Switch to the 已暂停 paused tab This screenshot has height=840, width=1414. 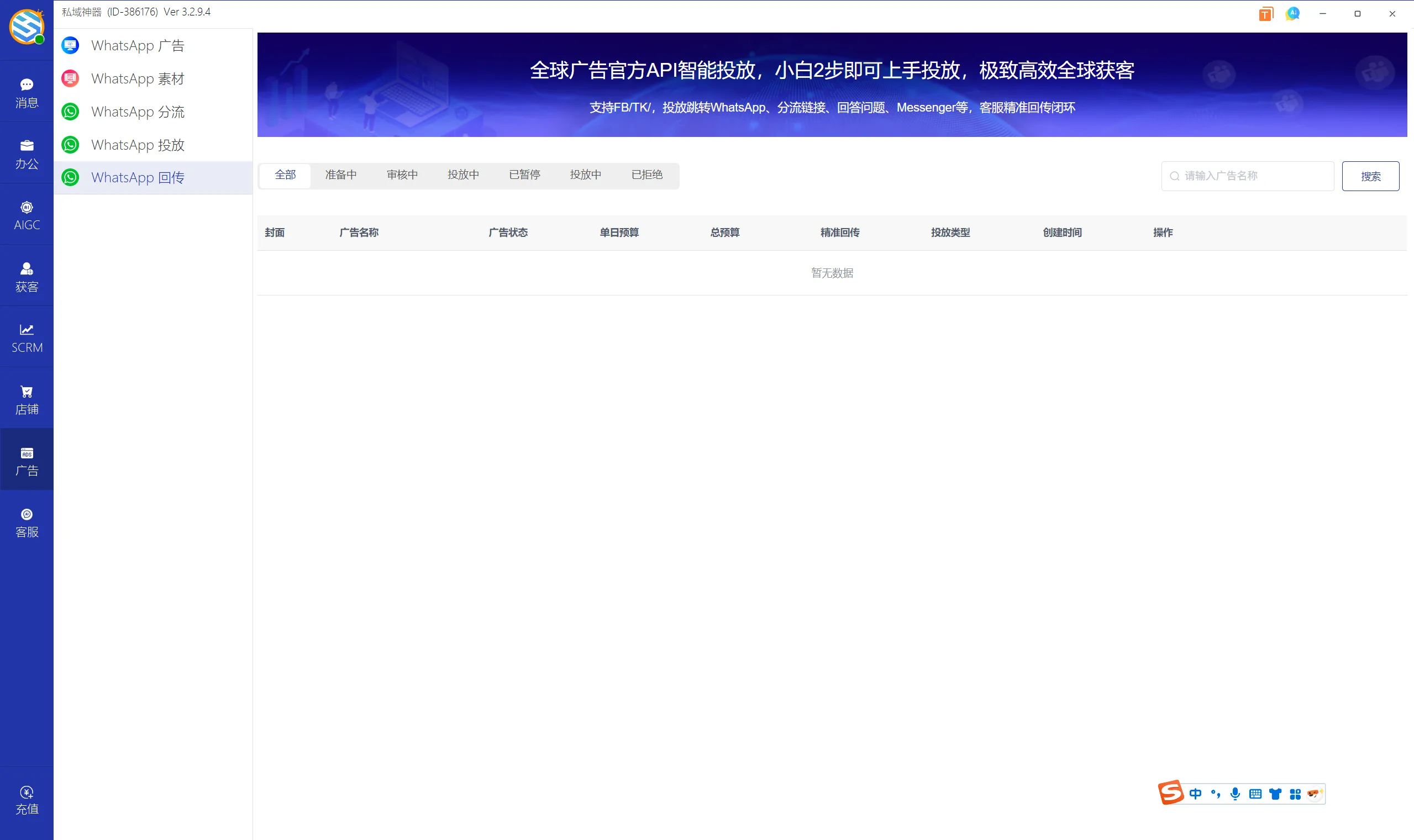point(524,175)
